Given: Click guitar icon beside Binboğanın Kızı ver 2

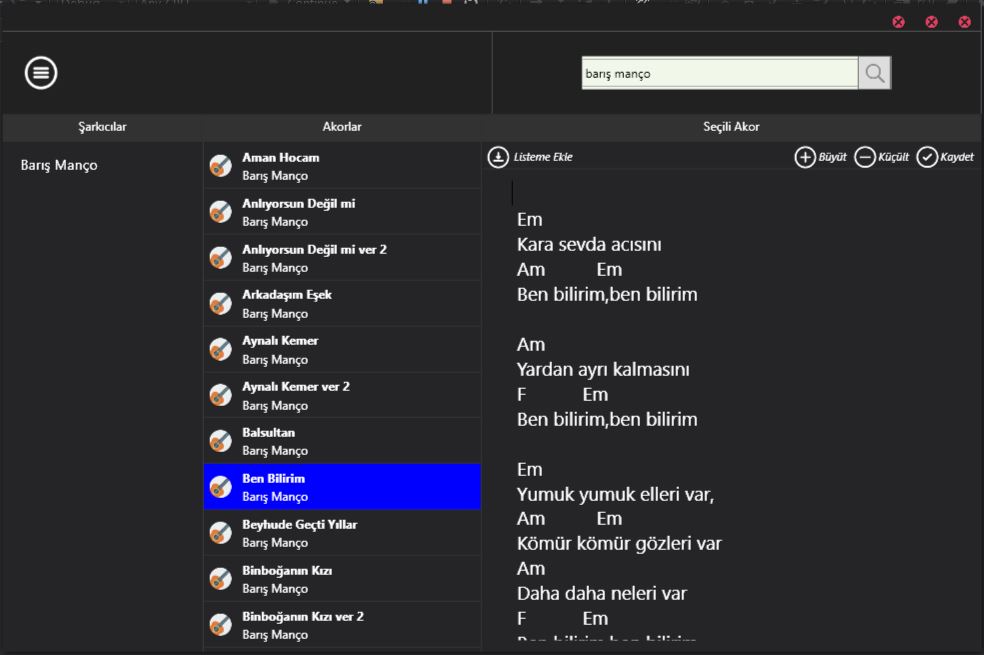Looking at the screenshot, I should pyautogui.click(x=221, y=625).
